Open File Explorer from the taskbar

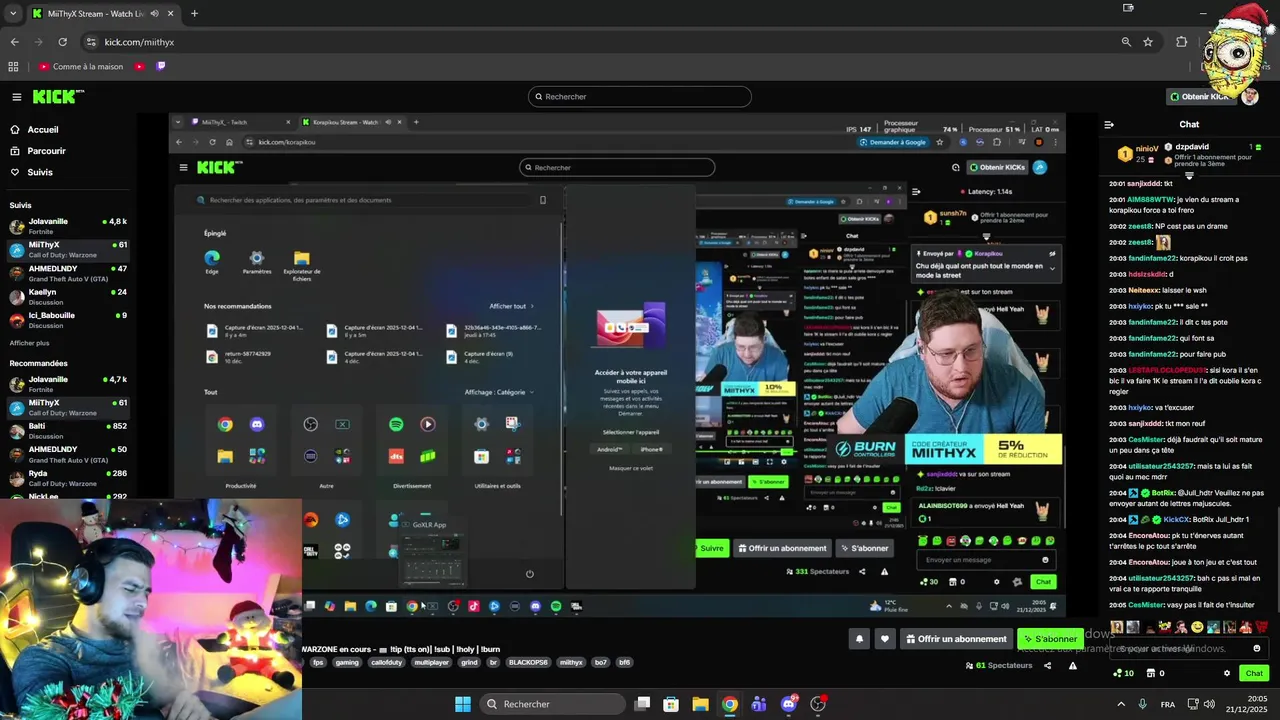700,704
